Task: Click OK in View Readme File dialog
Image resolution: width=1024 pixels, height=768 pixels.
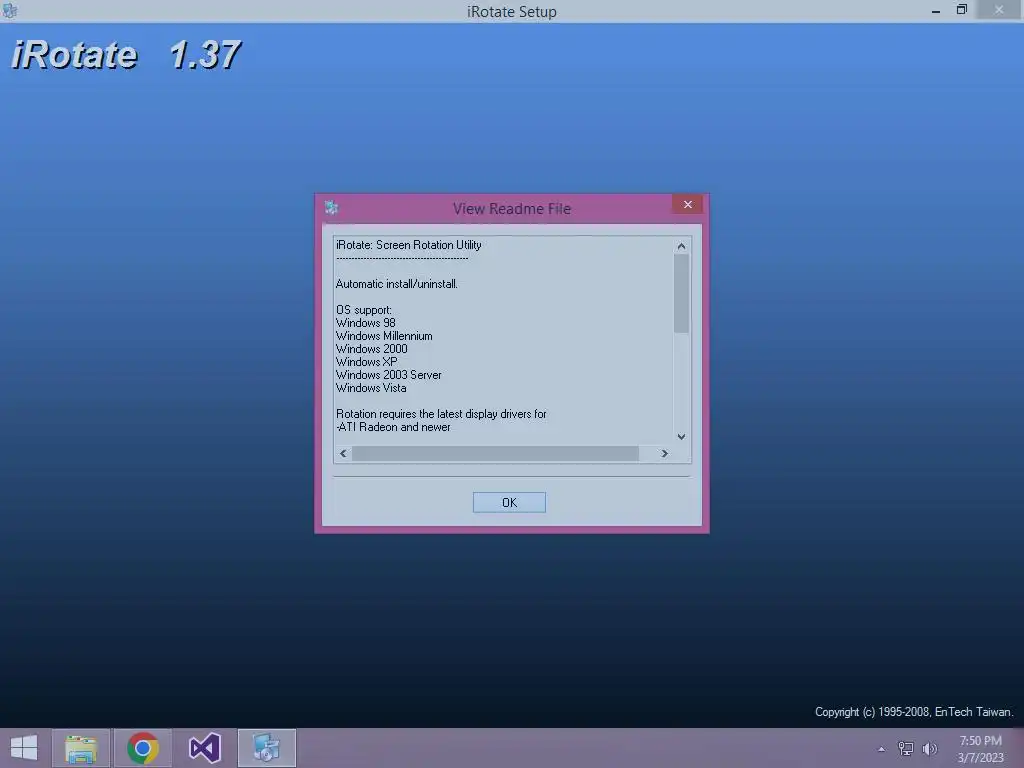Action: tap(509, 502)
